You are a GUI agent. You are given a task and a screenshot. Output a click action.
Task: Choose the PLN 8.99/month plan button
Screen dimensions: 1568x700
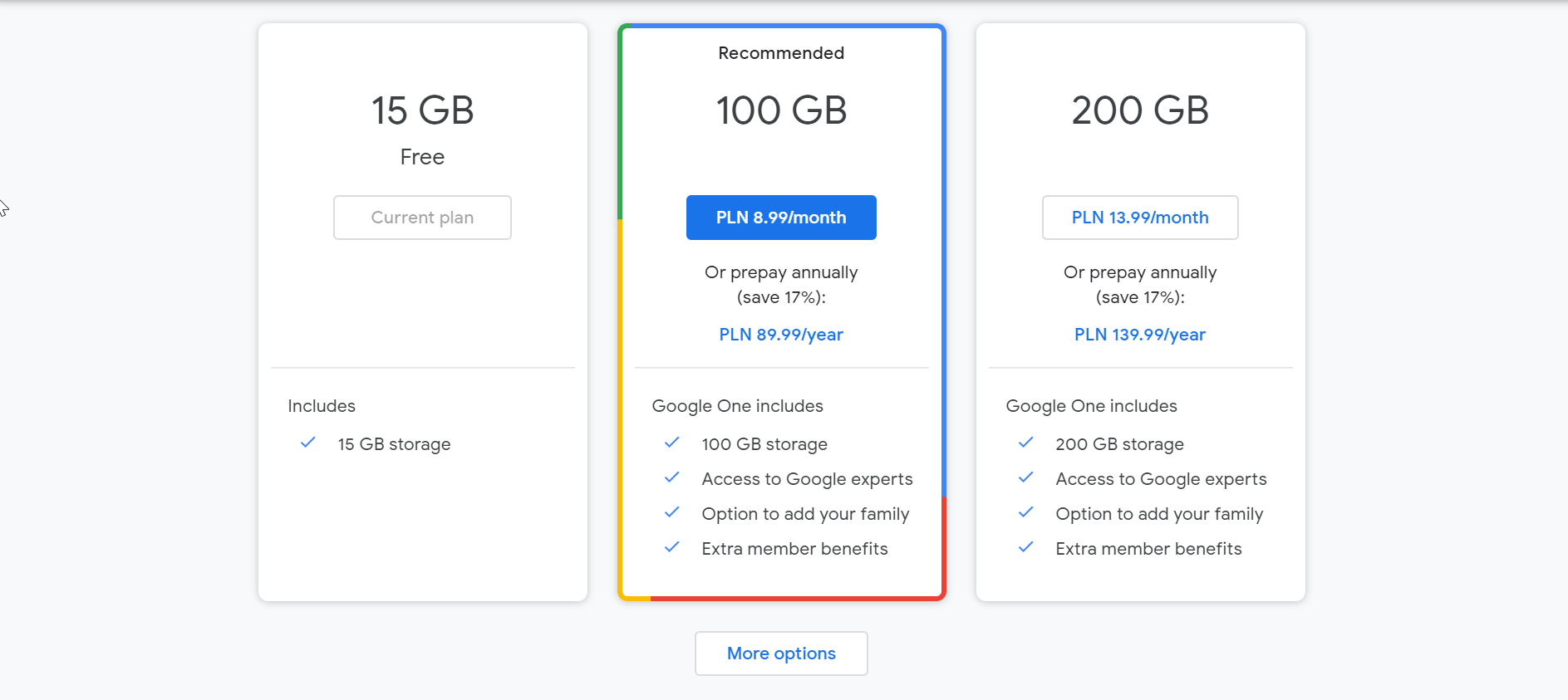tap(781, 218)
